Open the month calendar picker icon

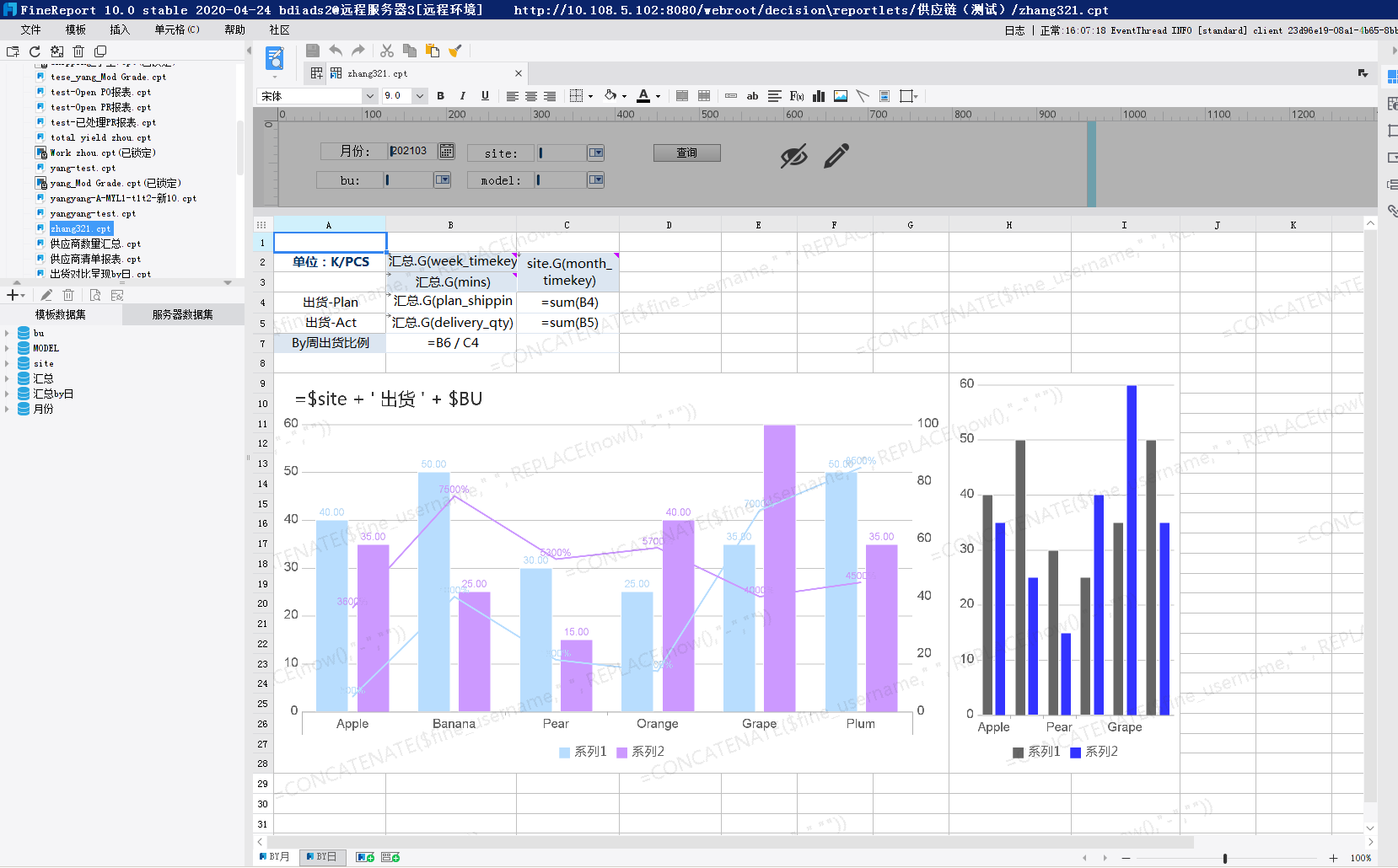[447, 151]
